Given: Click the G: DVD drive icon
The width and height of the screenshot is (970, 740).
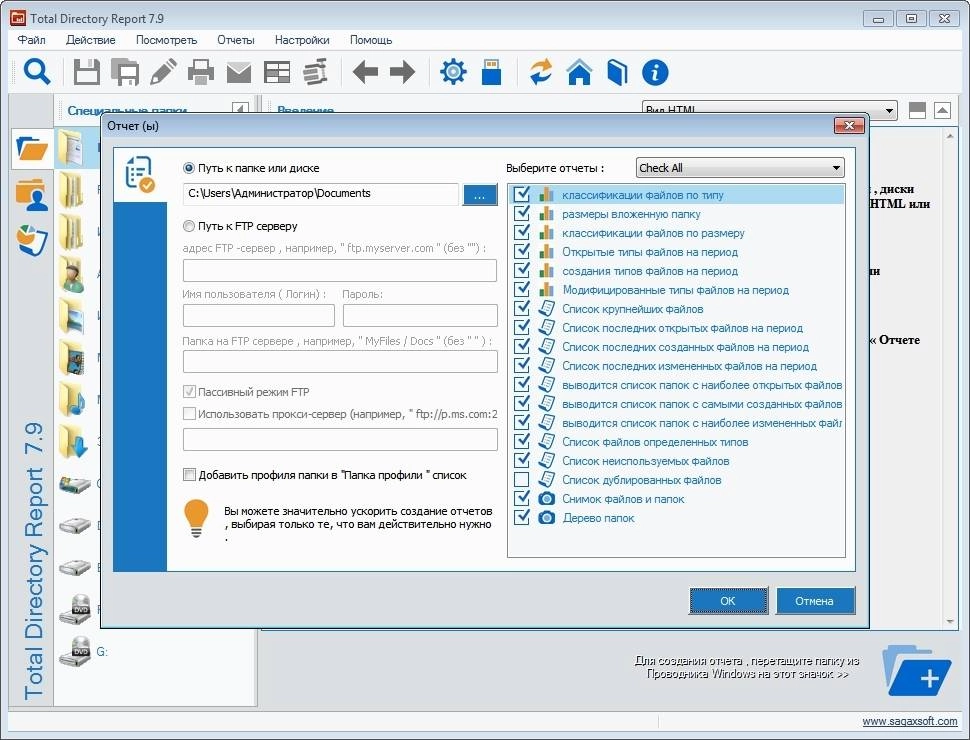Looking at the screenshot, I should 75,652.
